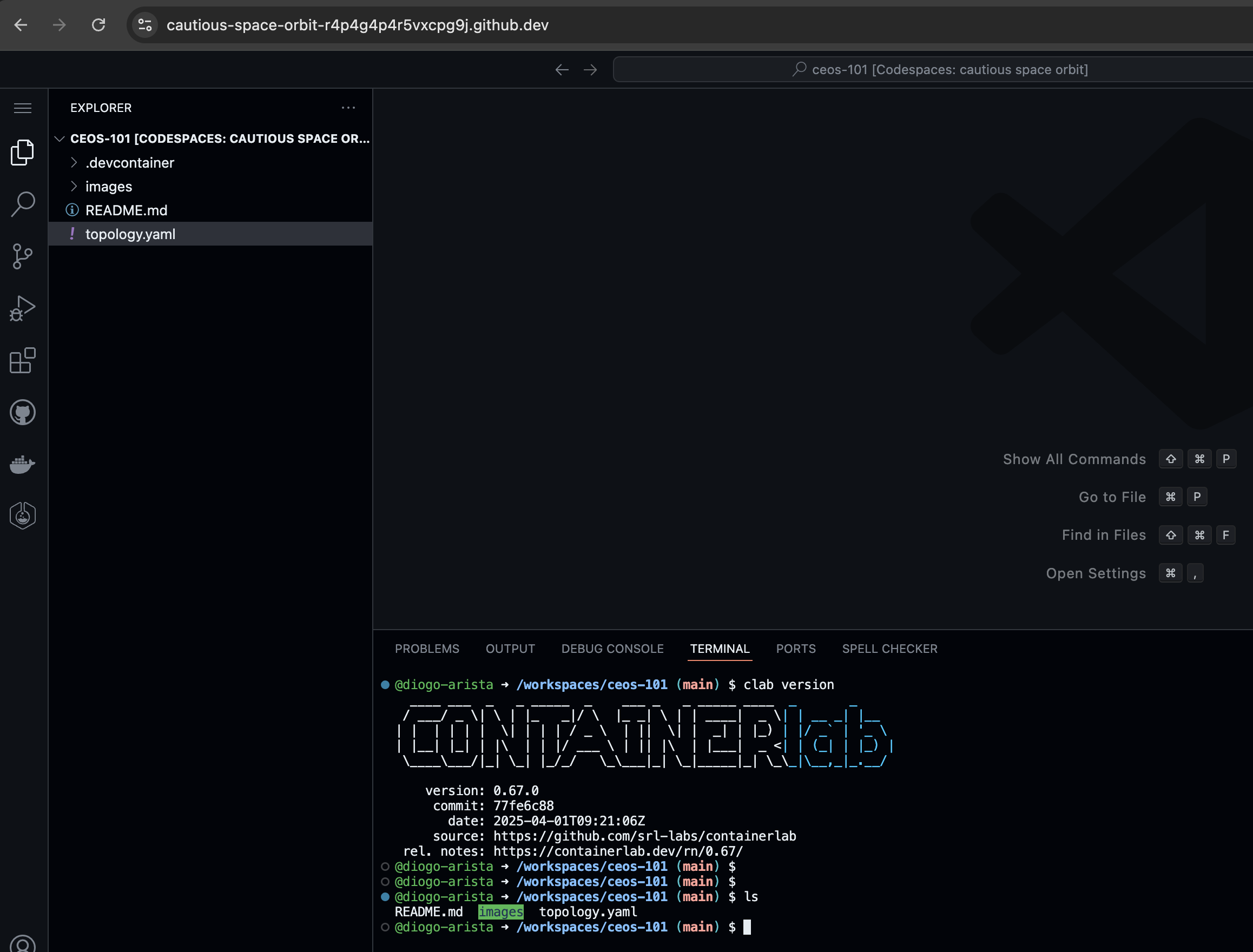Screen dimensions: 1253x952
Task: Open the Search view
Action: coord(23,204)
